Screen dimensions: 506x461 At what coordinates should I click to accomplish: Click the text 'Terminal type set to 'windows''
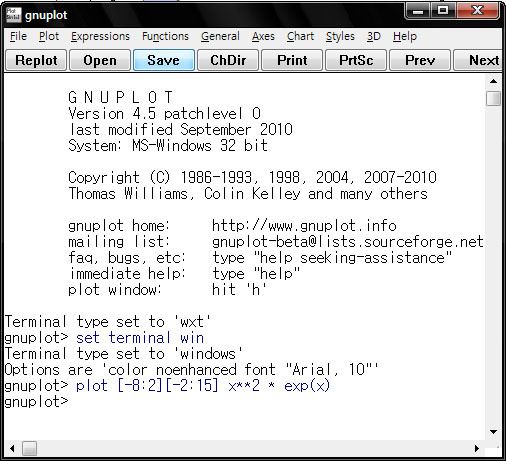tap(123, 354)
